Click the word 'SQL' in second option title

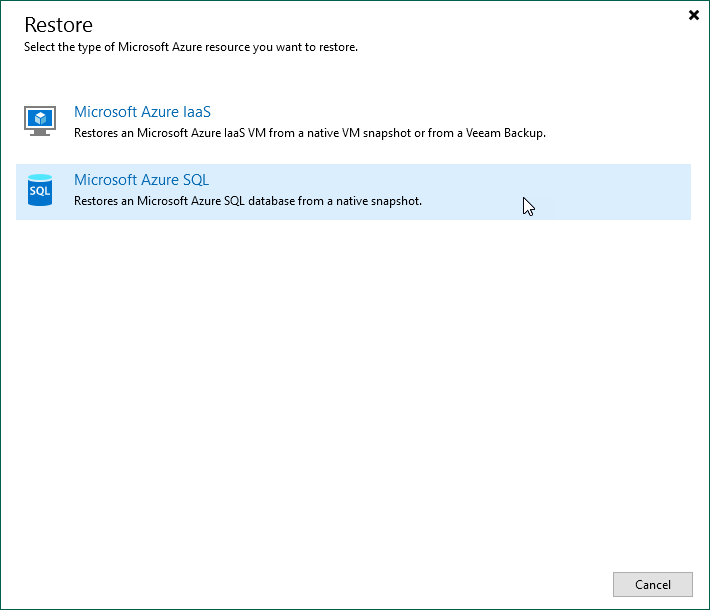point(193,180)
